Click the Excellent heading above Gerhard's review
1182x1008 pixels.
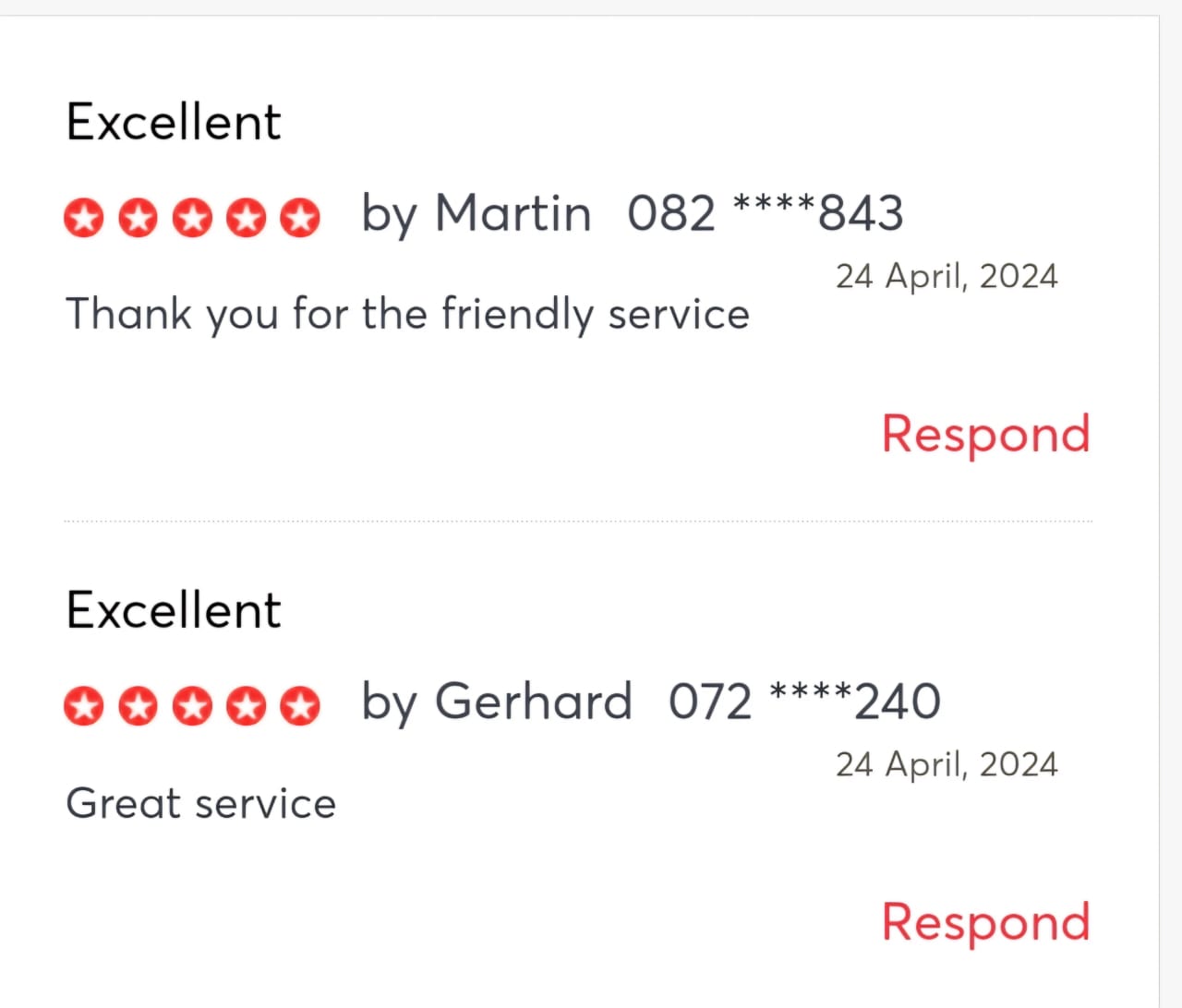(x=174, y=610)
